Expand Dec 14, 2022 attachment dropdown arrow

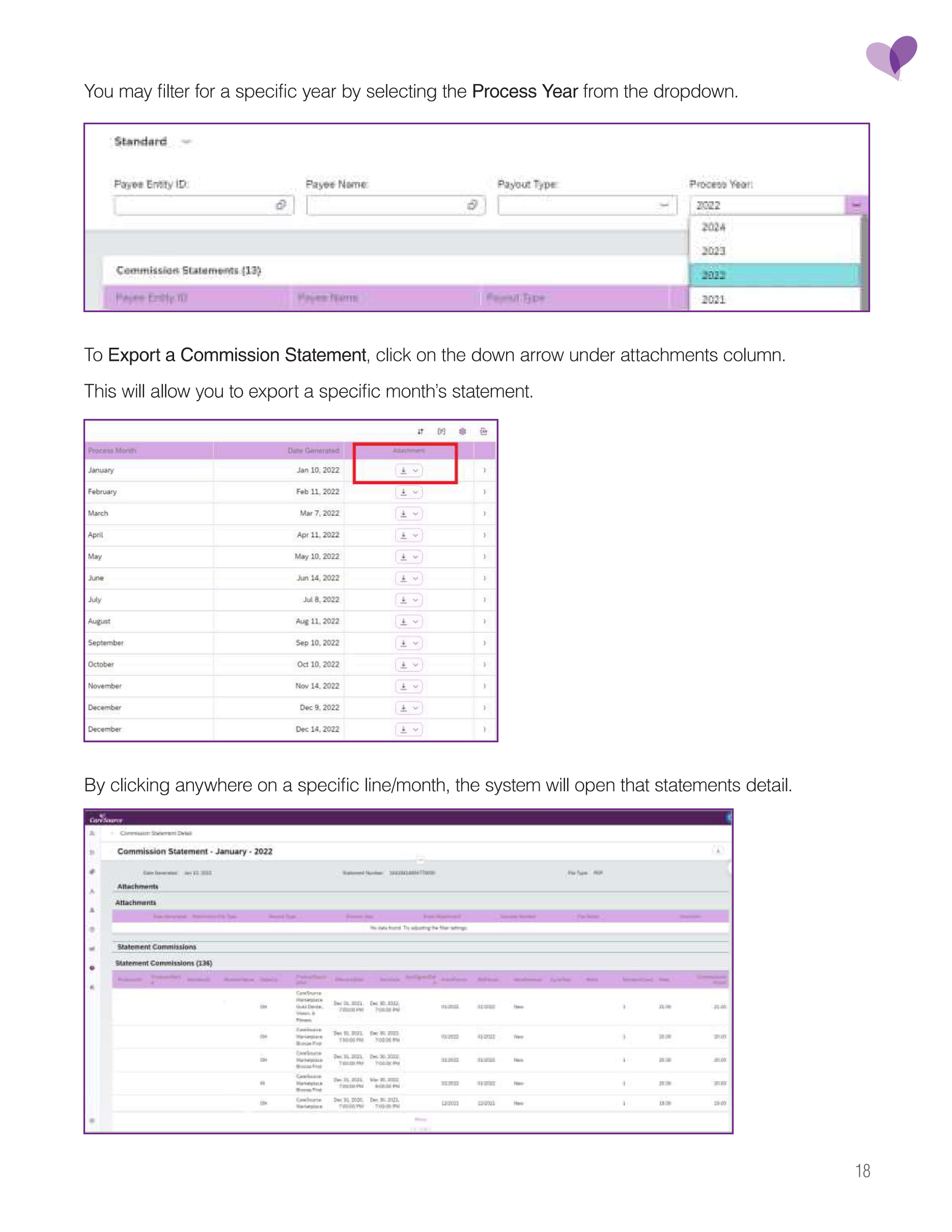(x=415, y=730)
